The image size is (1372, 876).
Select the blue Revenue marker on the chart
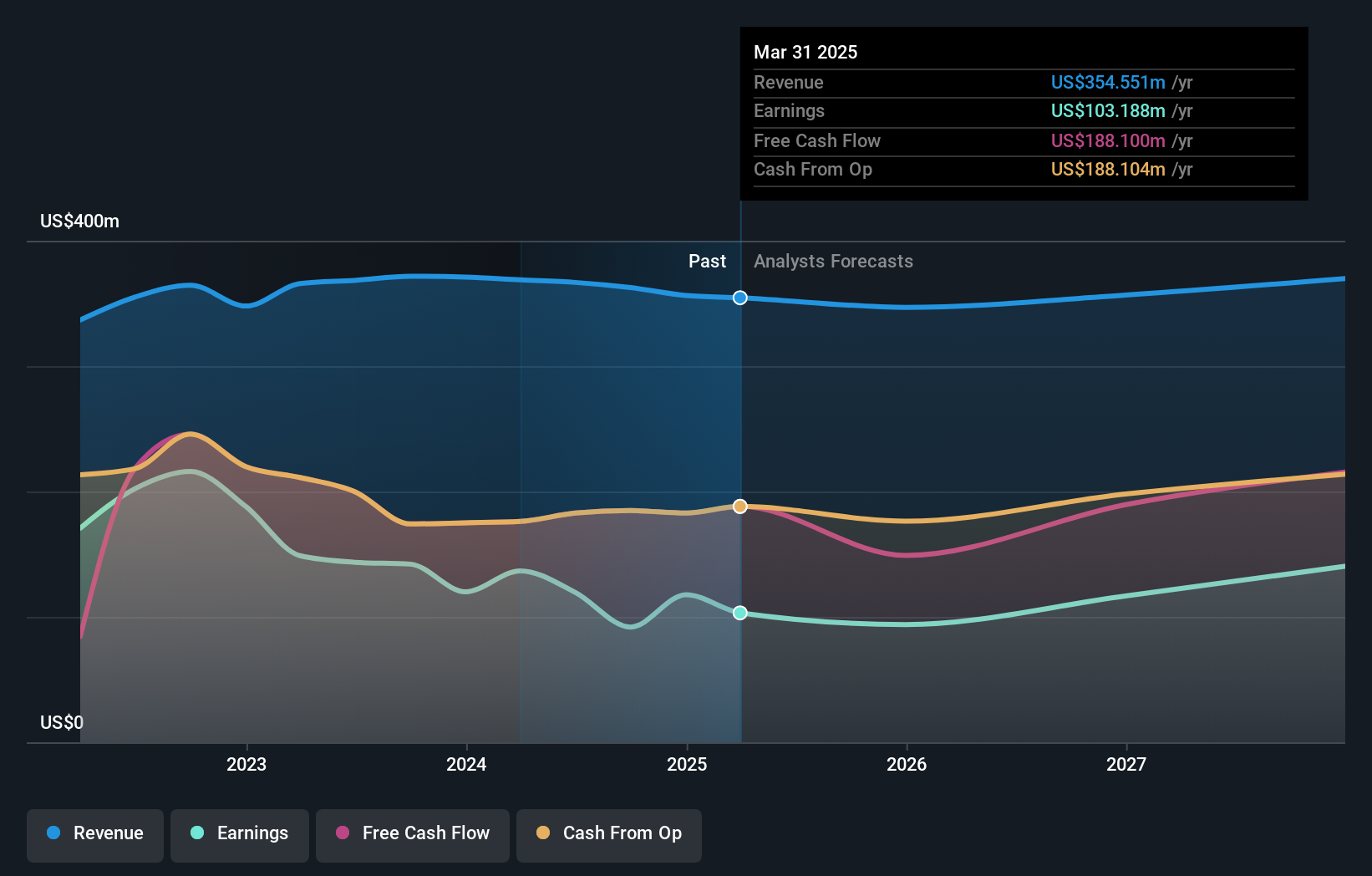(x=739, y=298)
